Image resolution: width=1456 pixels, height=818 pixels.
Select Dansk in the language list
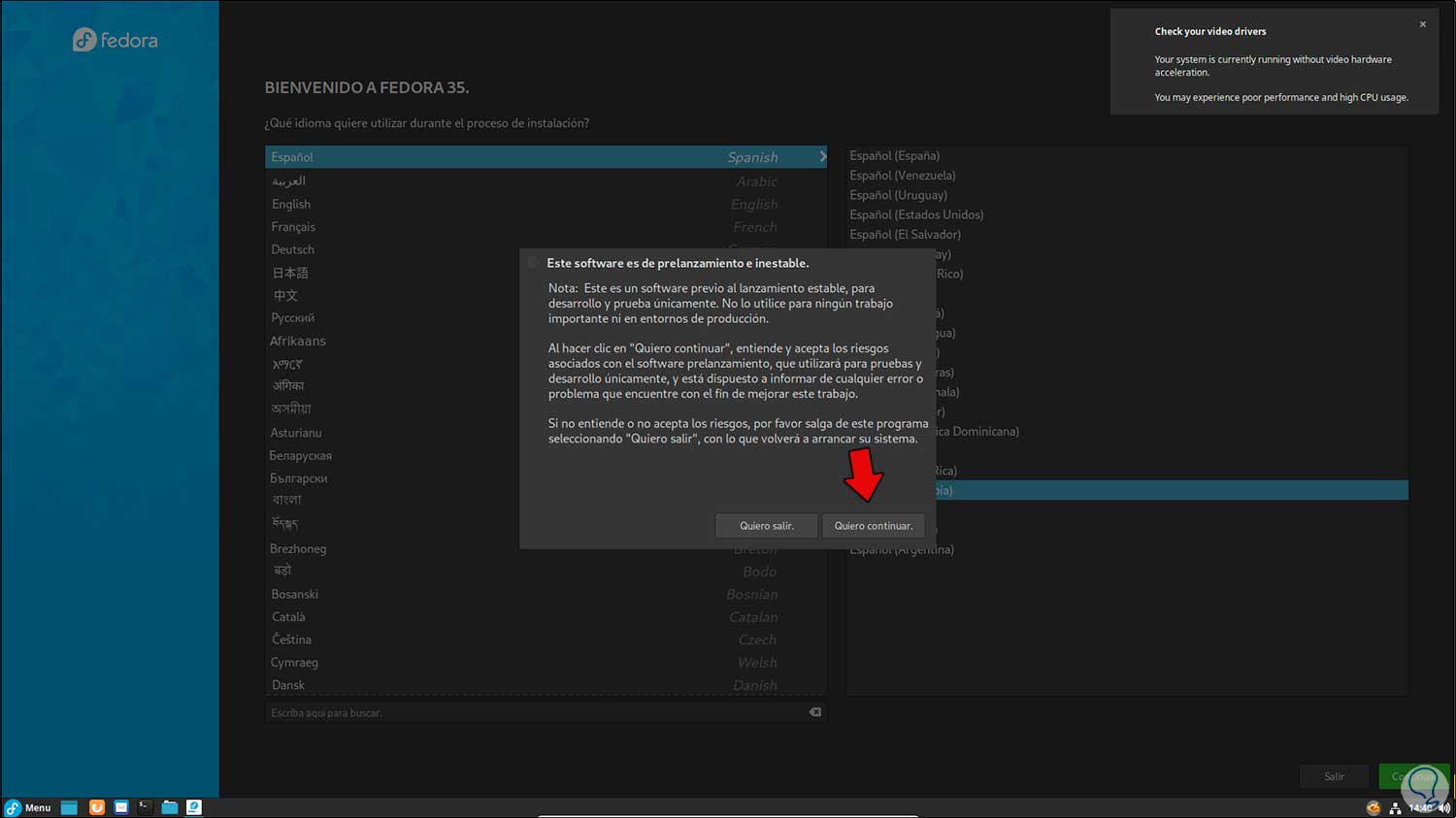pyautogui.click(x=546, y=685)
